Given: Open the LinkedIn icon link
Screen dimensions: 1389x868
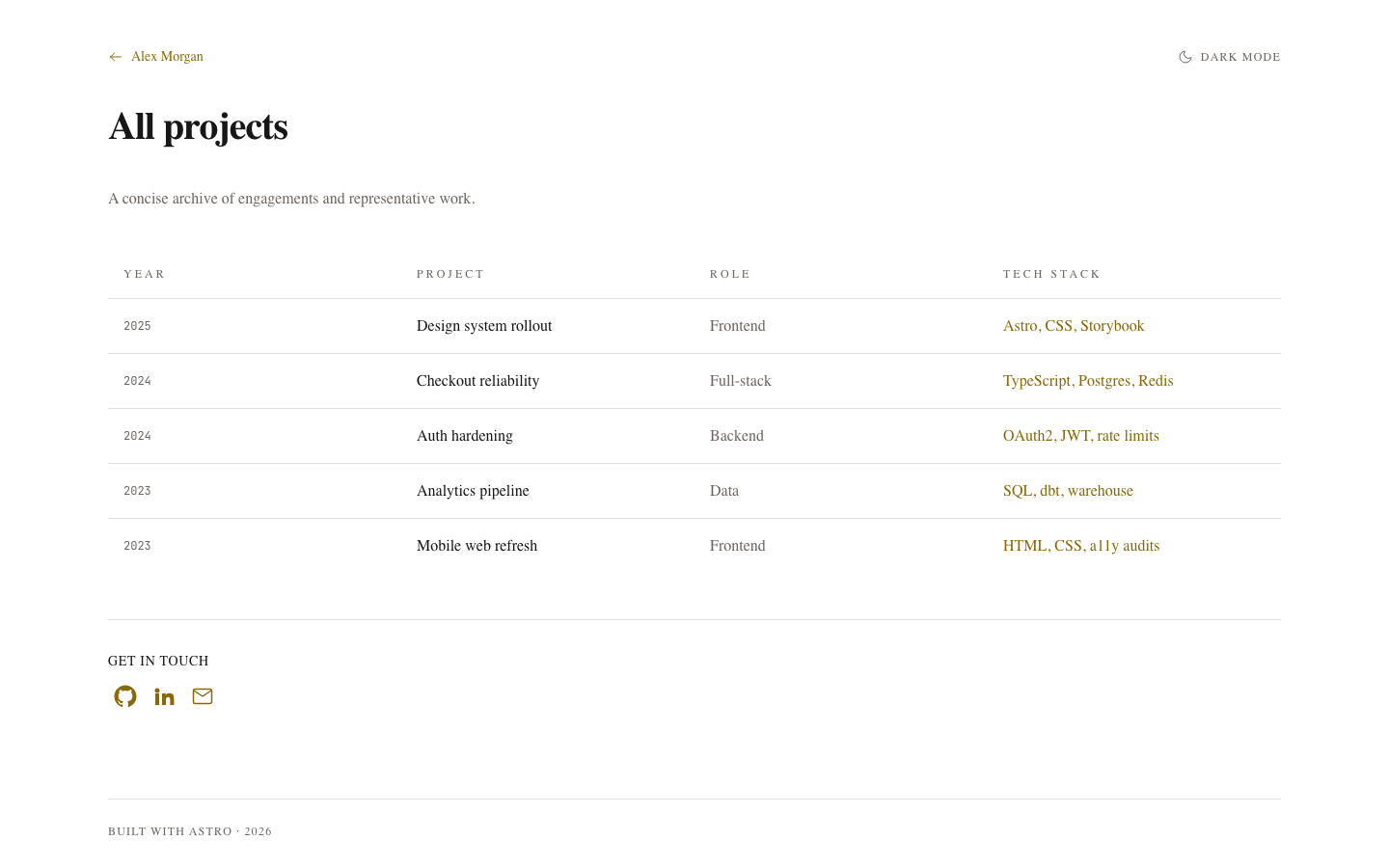Looking at the screenshot, I should [x=164, y=696].
